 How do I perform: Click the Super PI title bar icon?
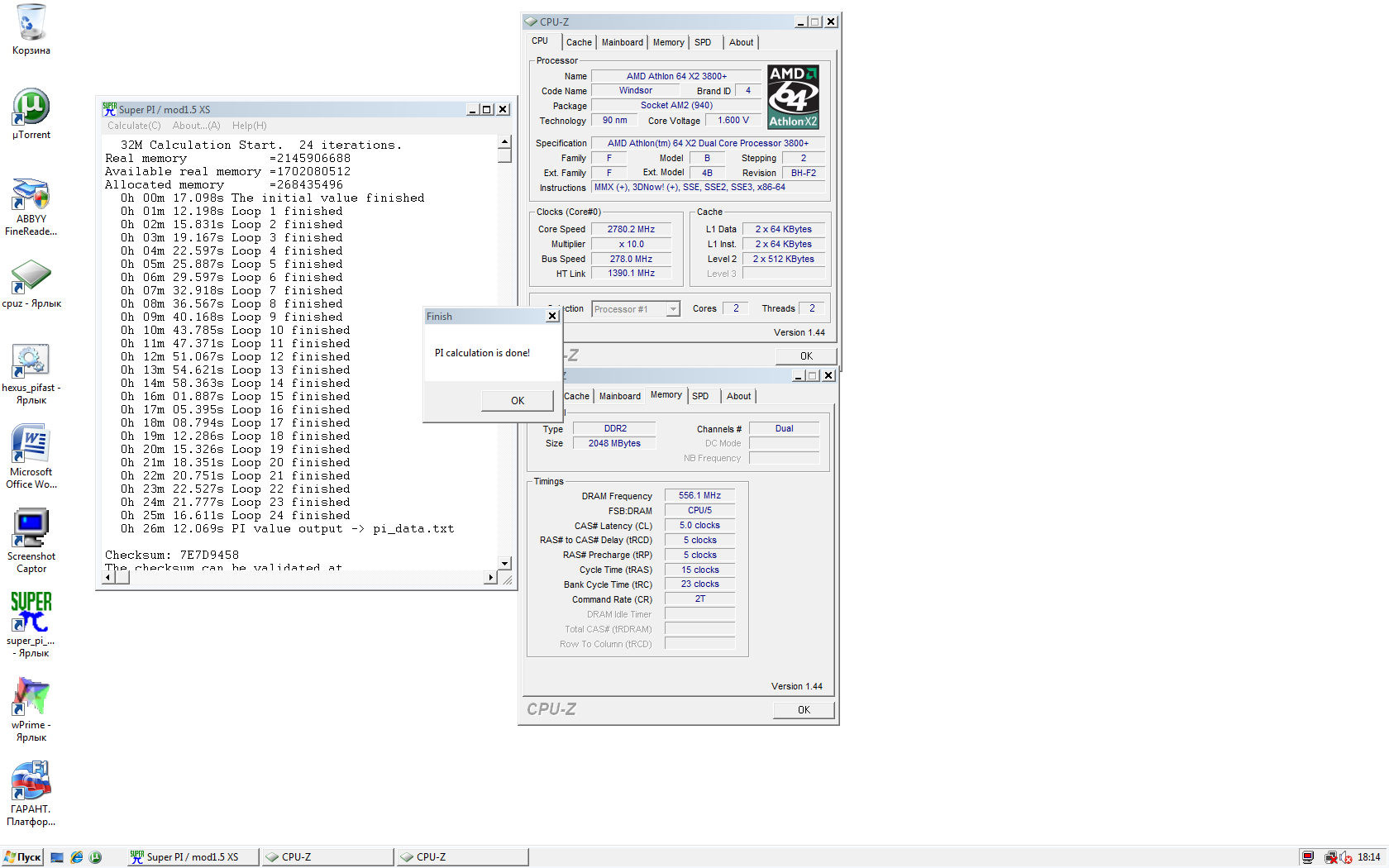pos(109,109)
